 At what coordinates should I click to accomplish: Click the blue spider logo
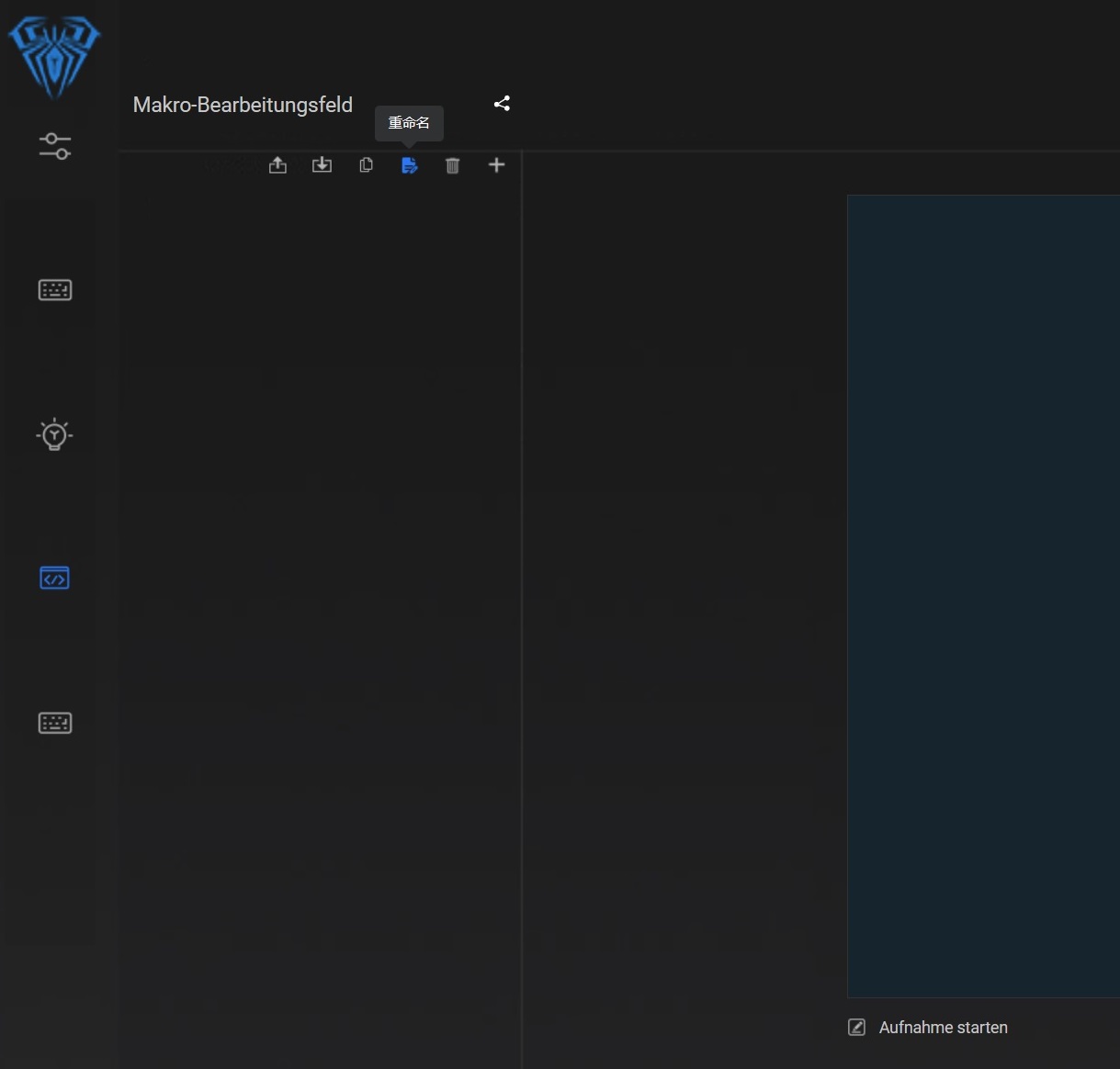(54, 58)
